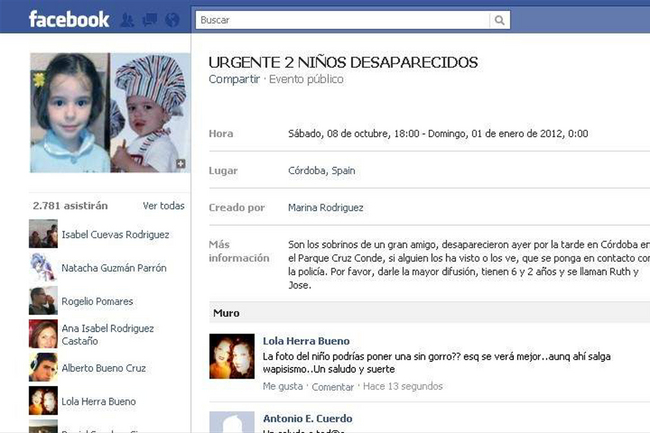Click Comentar on Lola's wall post
The image size is (650, 433).
[333, 386]
